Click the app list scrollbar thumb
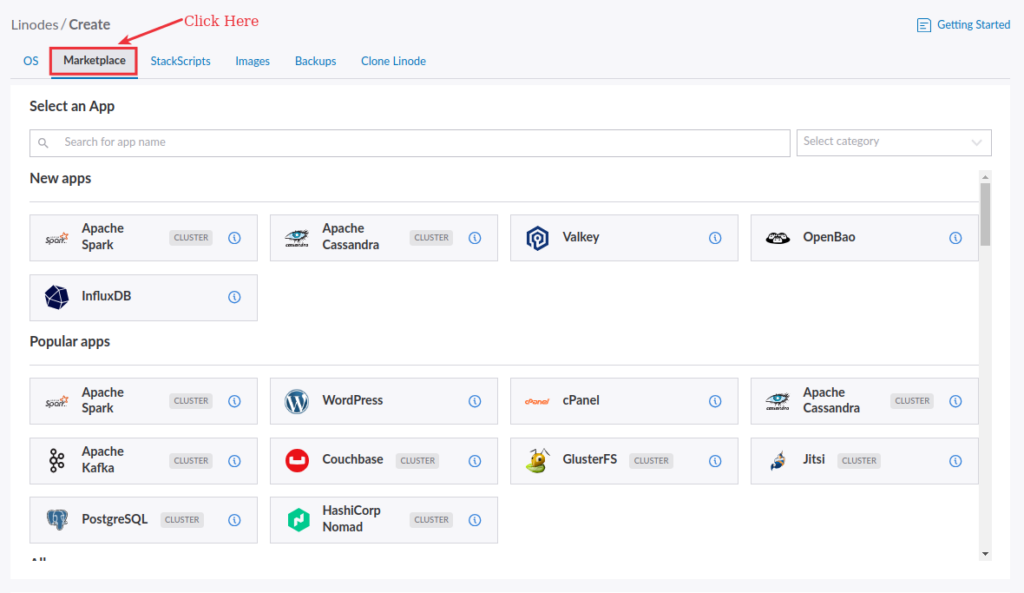 (985, 214)
